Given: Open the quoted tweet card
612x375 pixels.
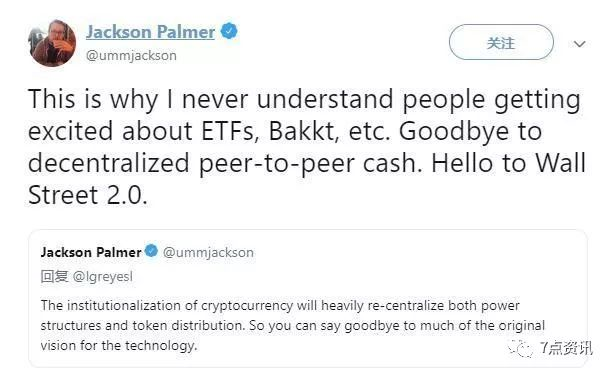Looking at the screenshot, I should pos(308,299).
